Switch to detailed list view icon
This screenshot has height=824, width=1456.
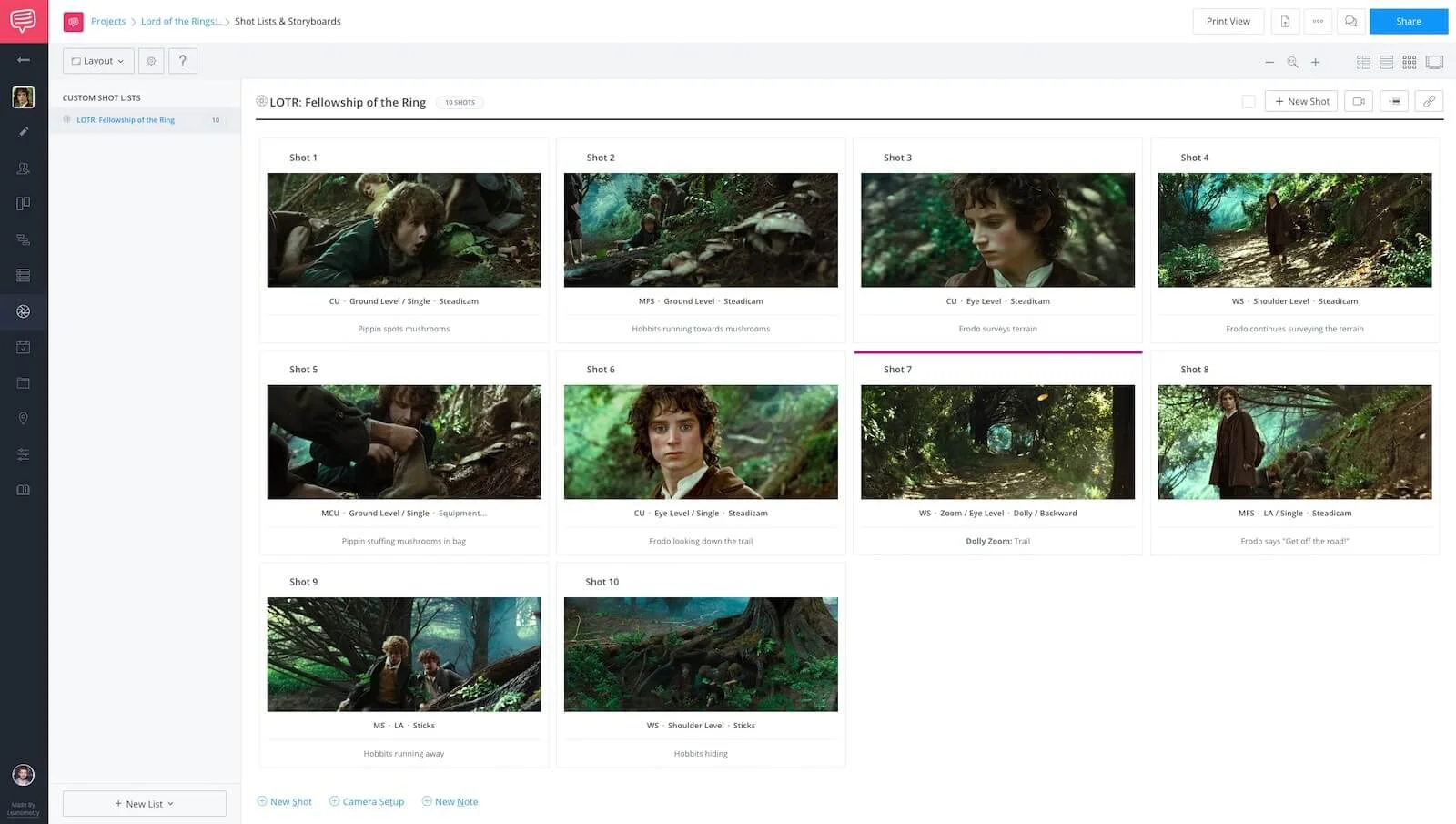click(1363, 62)
